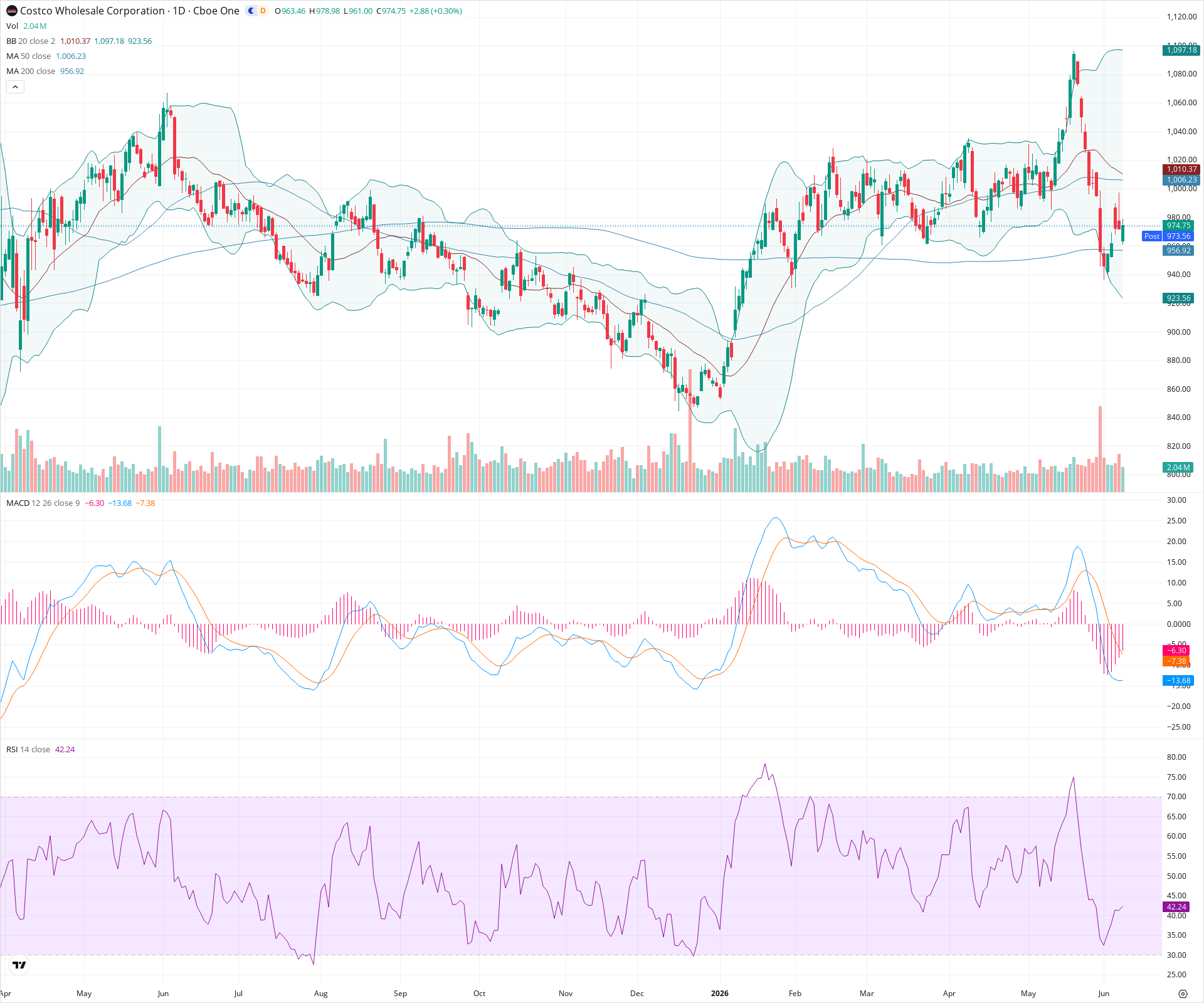Click the Feb label on the time axis
Viewport: 1204px width, 1003px height.
click(795, 994)
